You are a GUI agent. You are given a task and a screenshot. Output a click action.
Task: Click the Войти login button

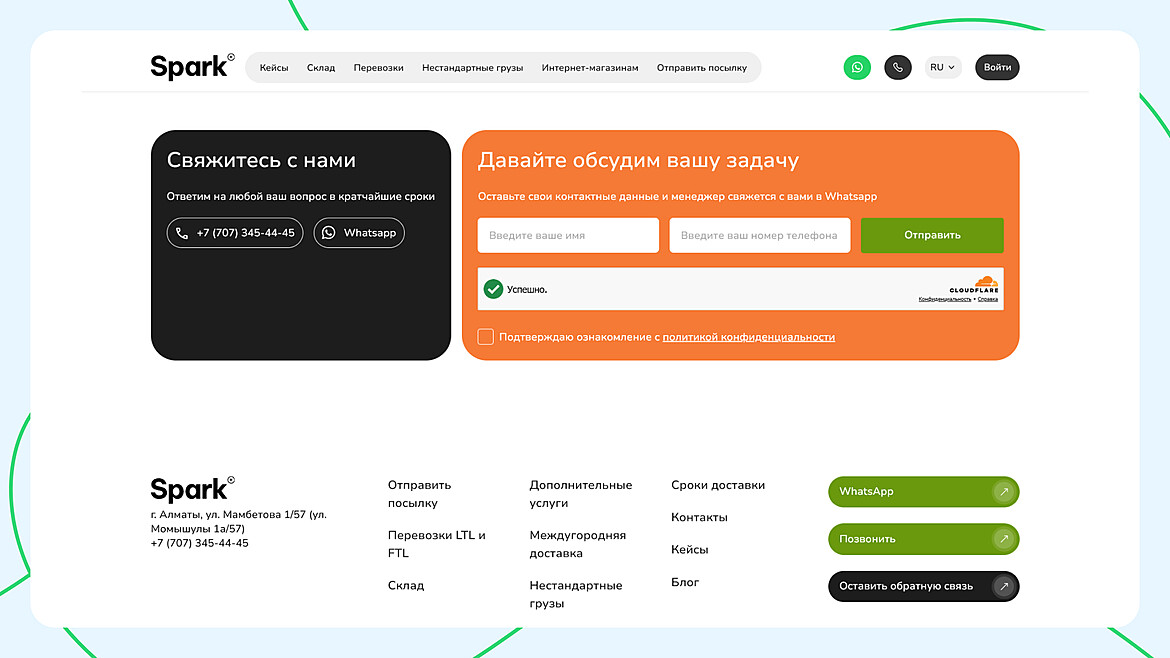(997, 67)
